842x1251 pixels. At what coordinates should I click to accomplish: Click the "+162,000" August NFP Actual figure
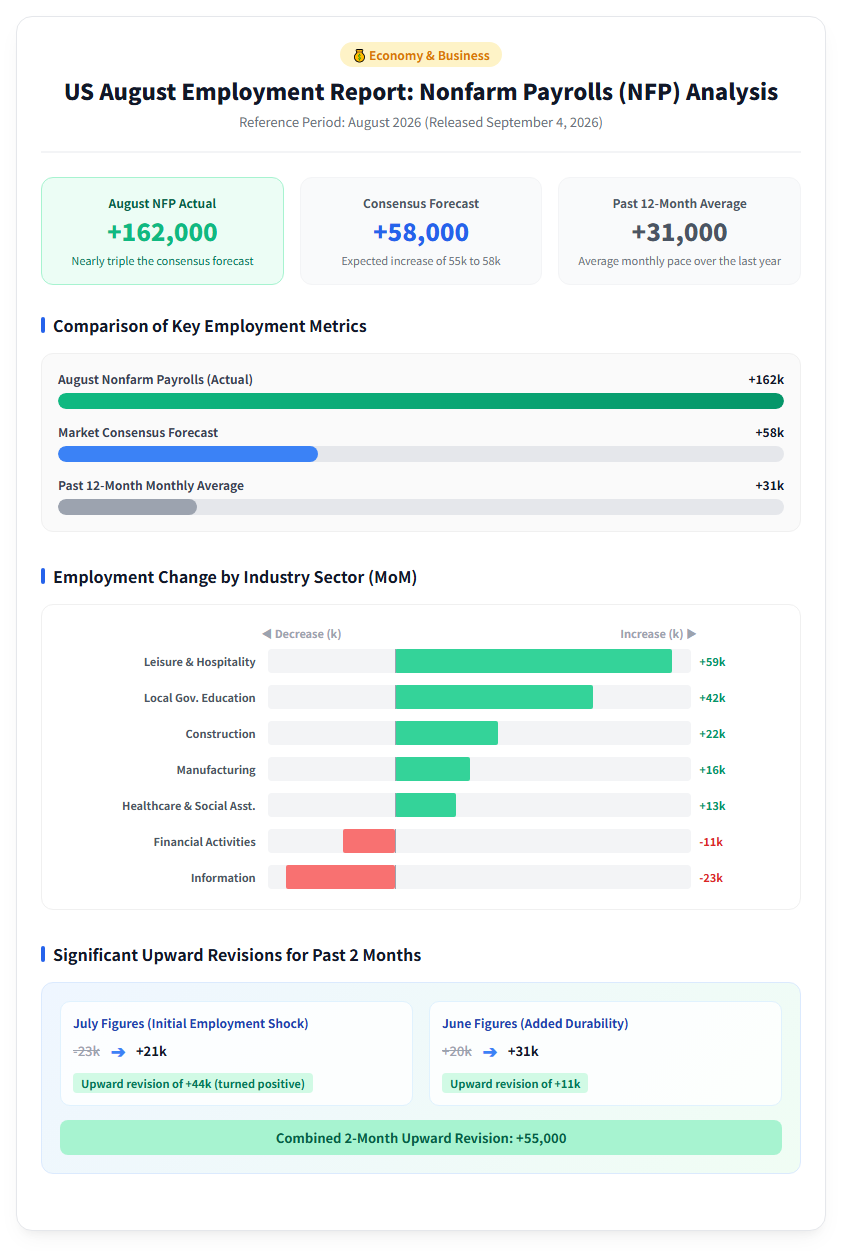(x=162, y=232)
